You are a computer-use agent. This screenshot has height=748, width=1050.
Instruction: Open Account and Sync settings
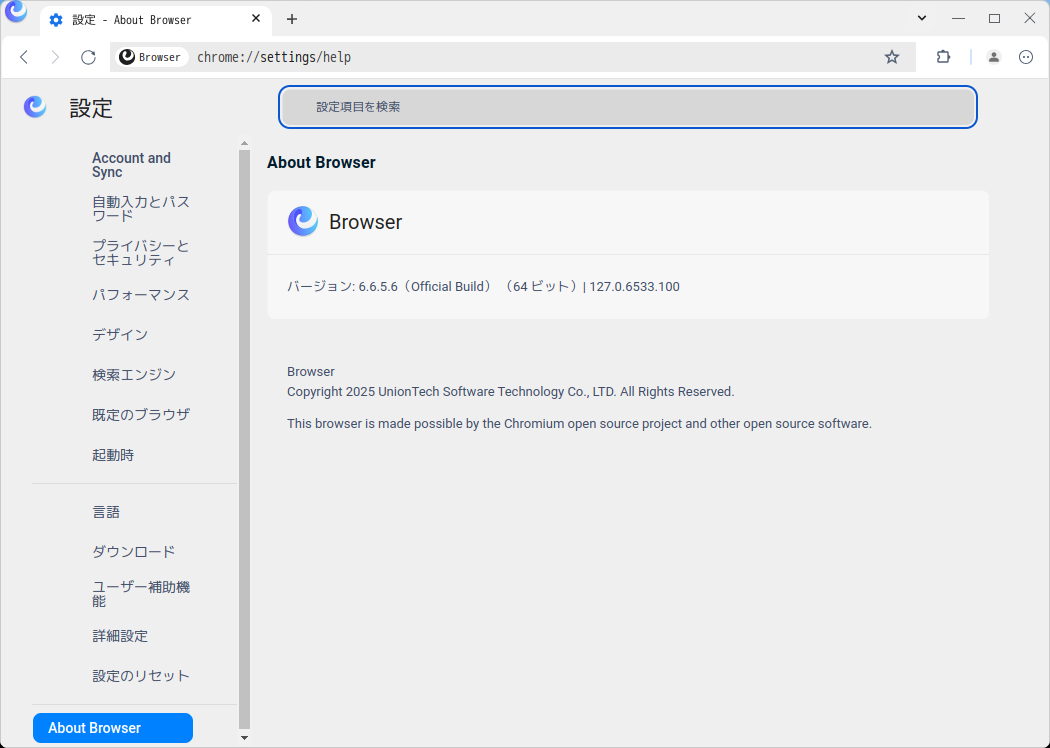(131, 165)
